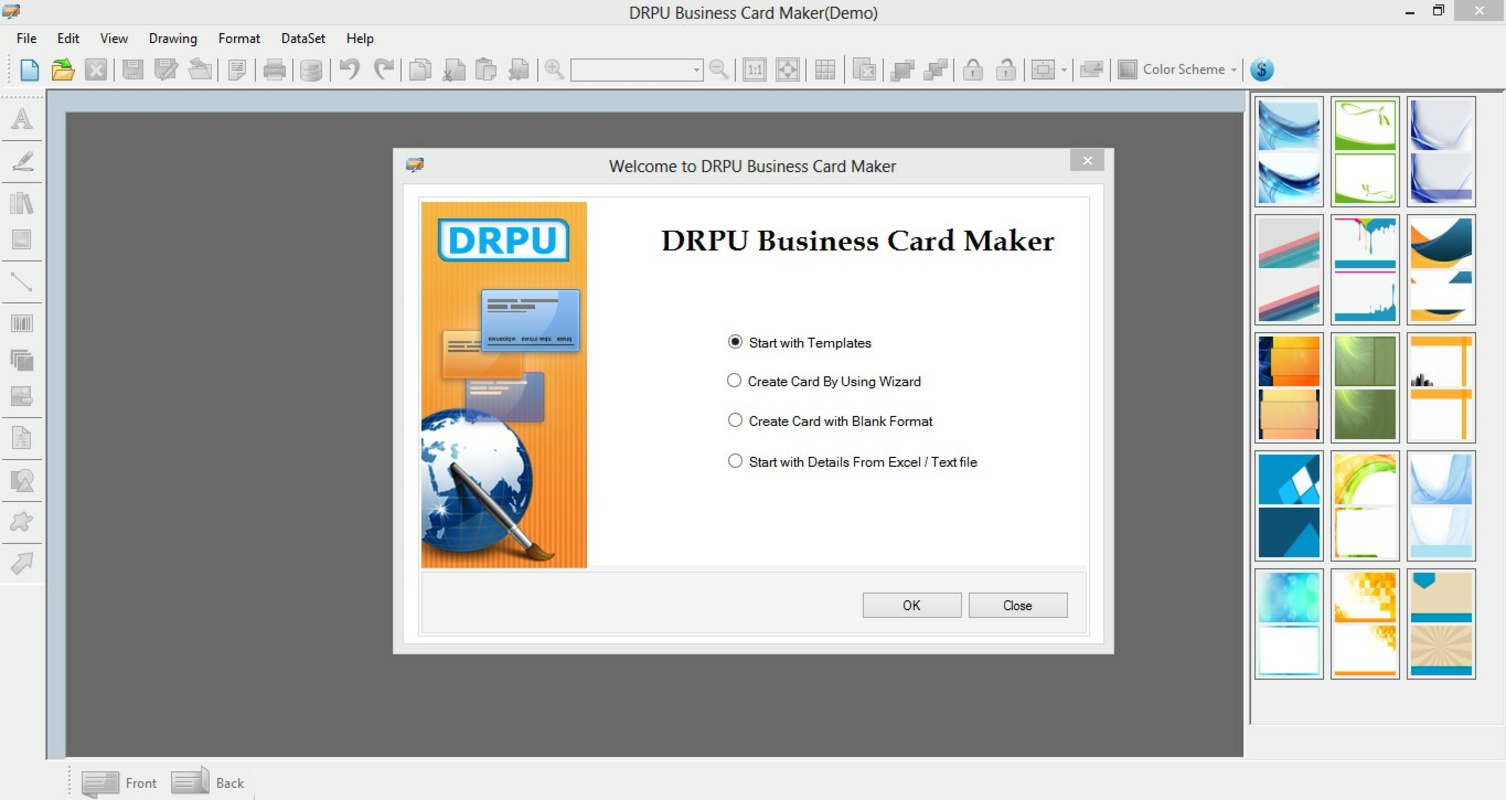Click the Paste clipboard icon
Screen dimensions: 1506x800
[486, 70]
